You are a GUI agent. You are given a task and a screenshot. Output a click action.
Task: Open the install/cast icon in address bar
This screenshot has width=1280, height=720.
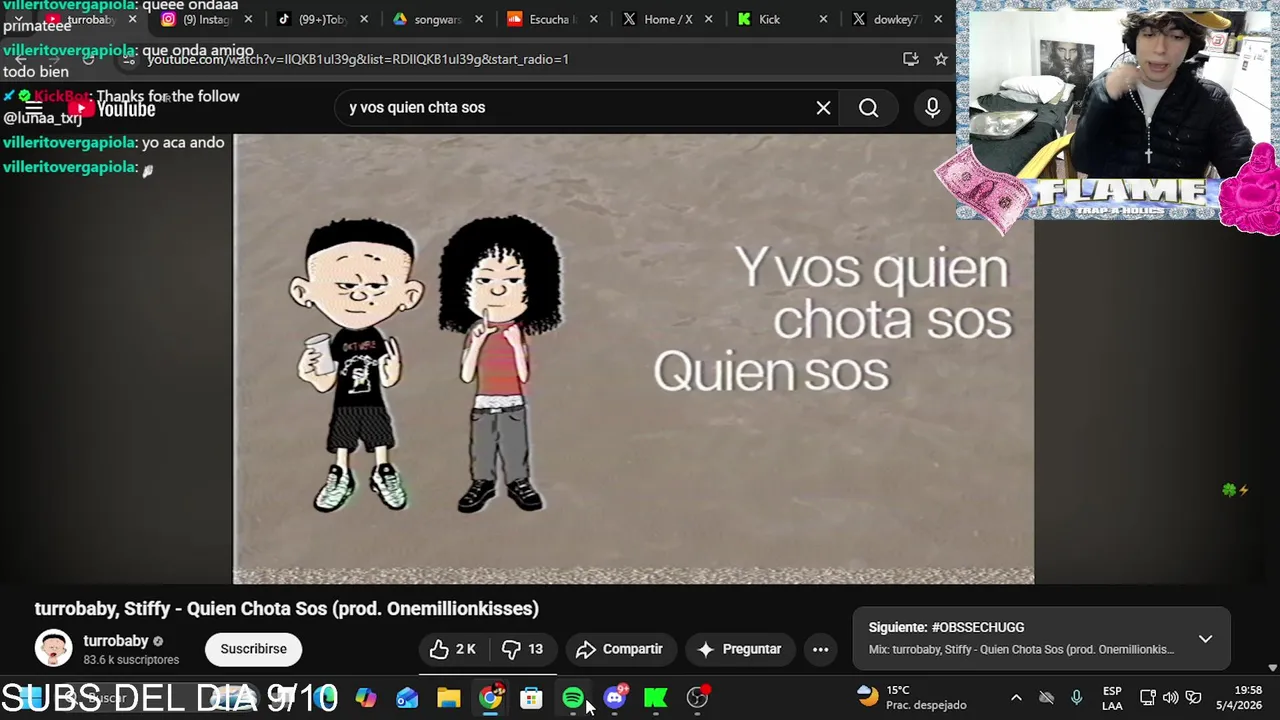tap(910, 59)
